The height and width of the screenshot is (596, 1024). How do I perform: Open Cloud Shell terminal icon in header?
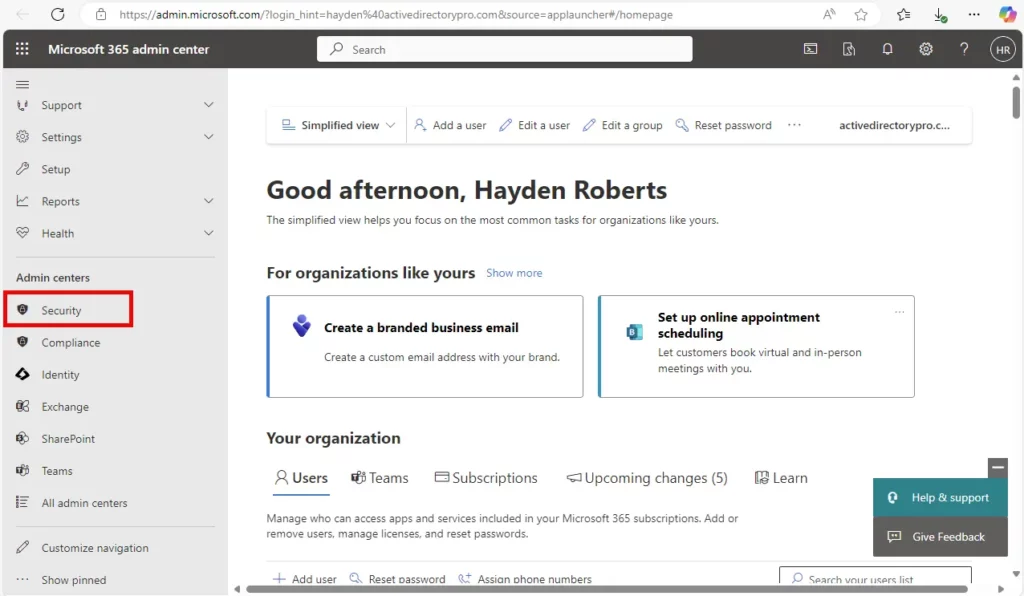pyautogui.click(x=810, y=49)
